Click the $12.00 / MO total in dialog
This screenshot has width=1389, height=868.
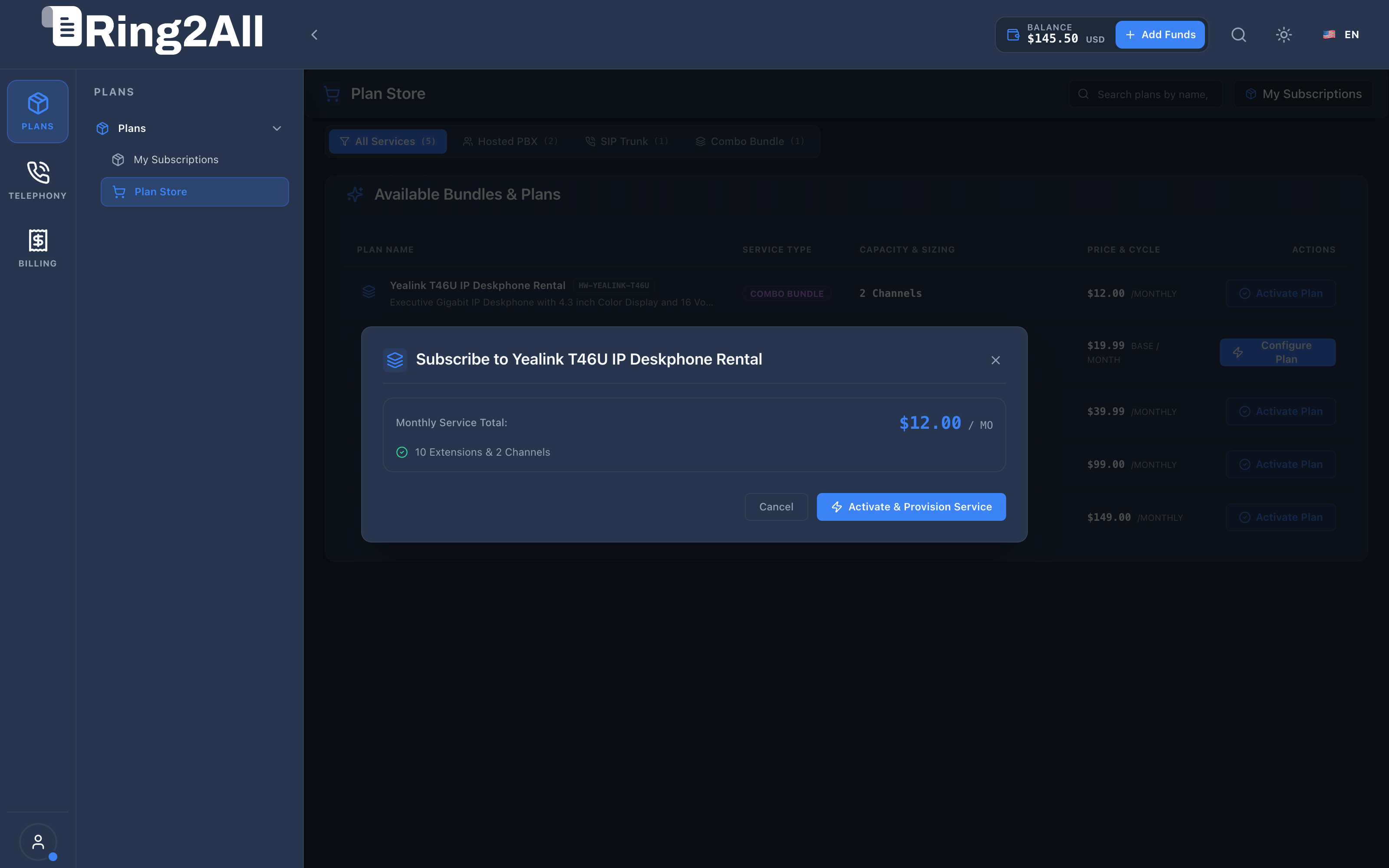coord(945,424)
